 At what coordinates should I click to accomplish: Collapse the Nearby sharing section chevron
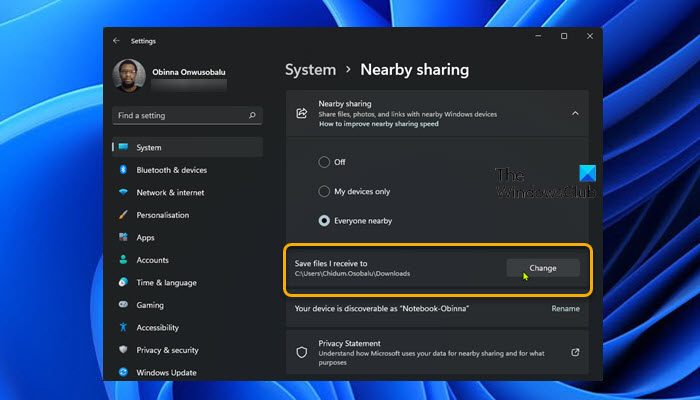click(x=575, y=114)
